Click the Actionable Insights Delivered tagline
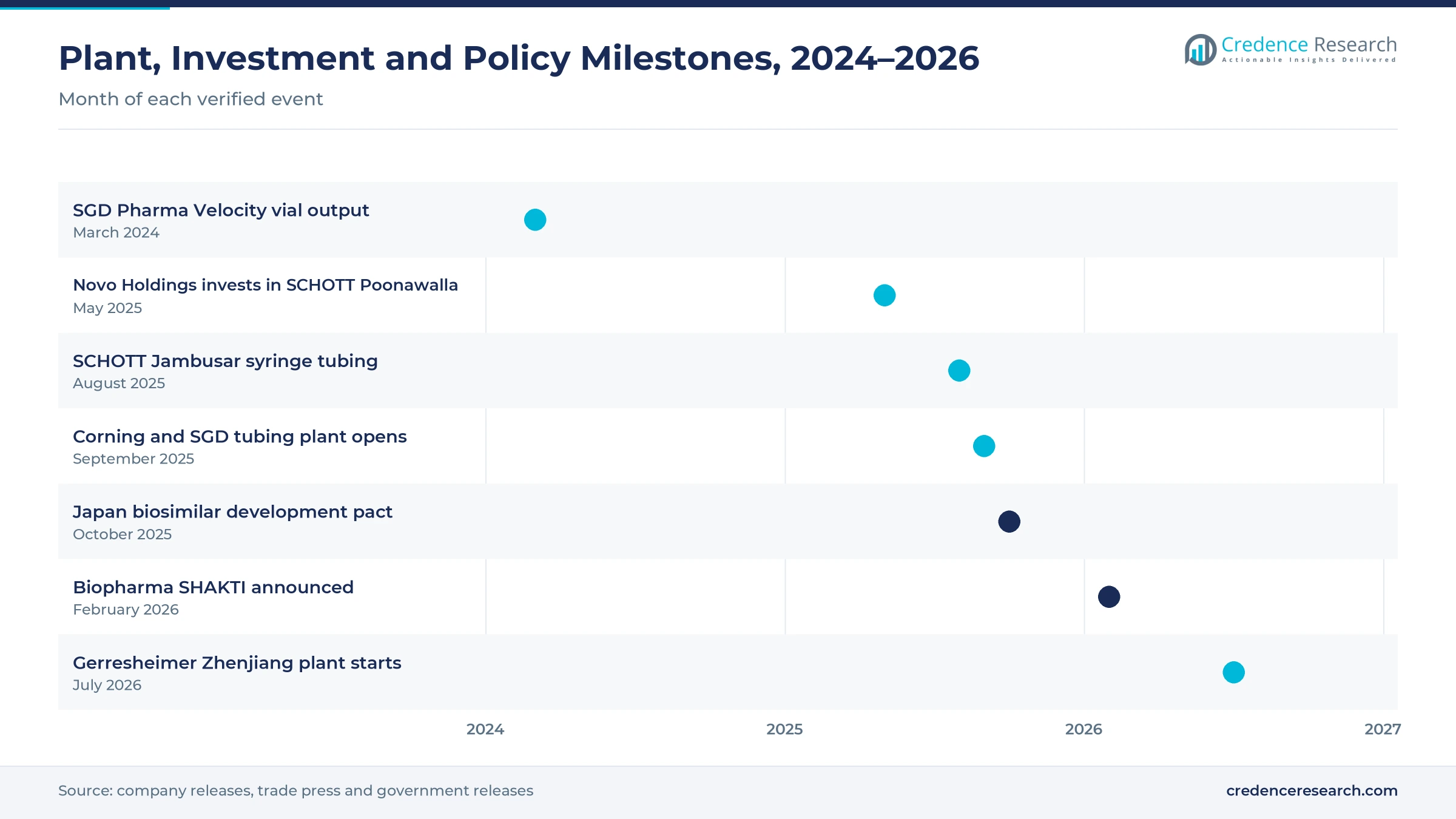This screenshot has height=819, width=1456. point(1309,60)
